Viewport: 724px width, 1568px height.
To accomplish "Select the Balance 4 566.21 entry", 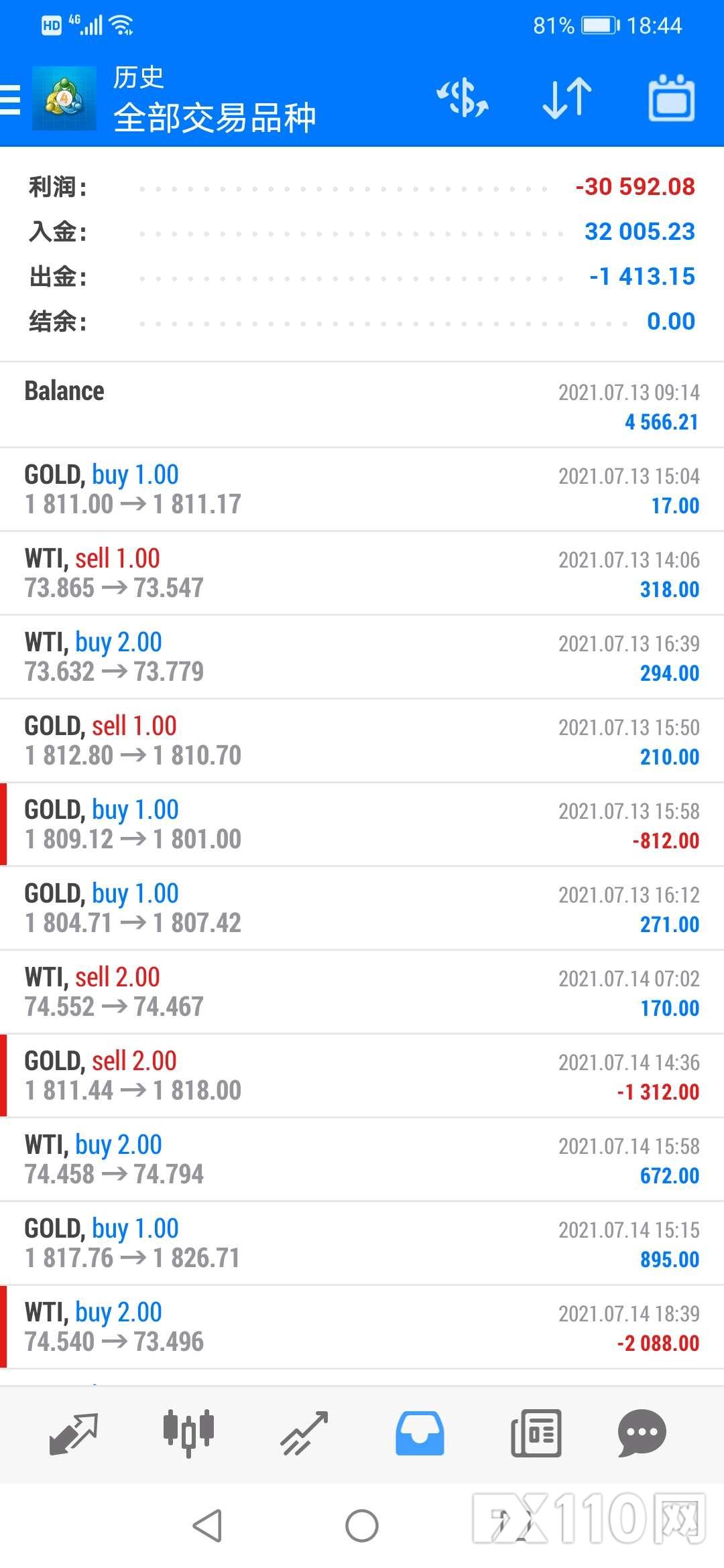I will pyautogui.click(x=362, y=405).
